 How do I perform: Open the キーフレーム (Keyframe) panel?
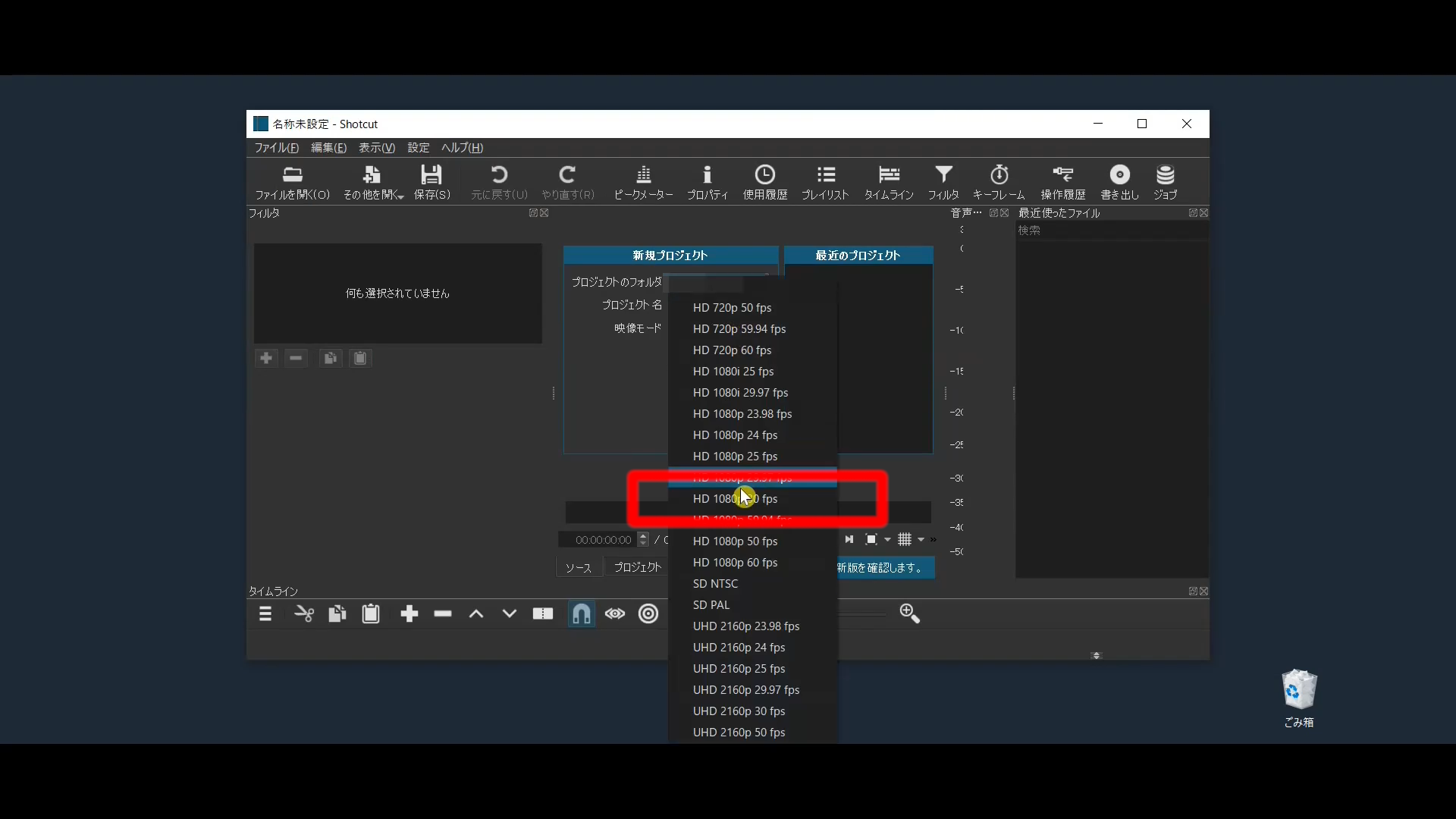[x=997, y=181]
